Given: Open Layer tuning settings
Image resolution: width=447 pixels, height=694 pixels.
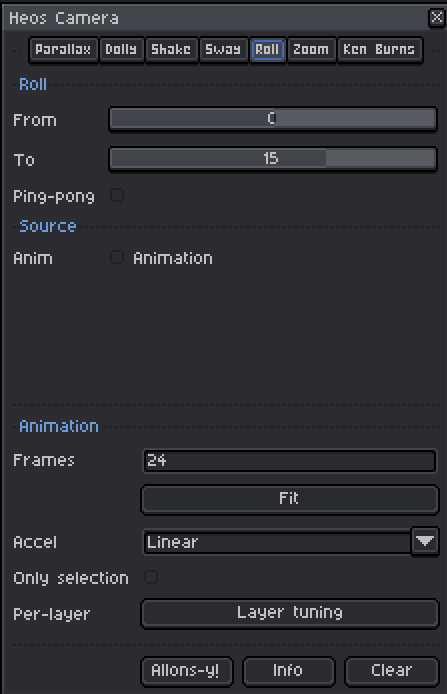Looking at the screenshot, I should point(290,613).
